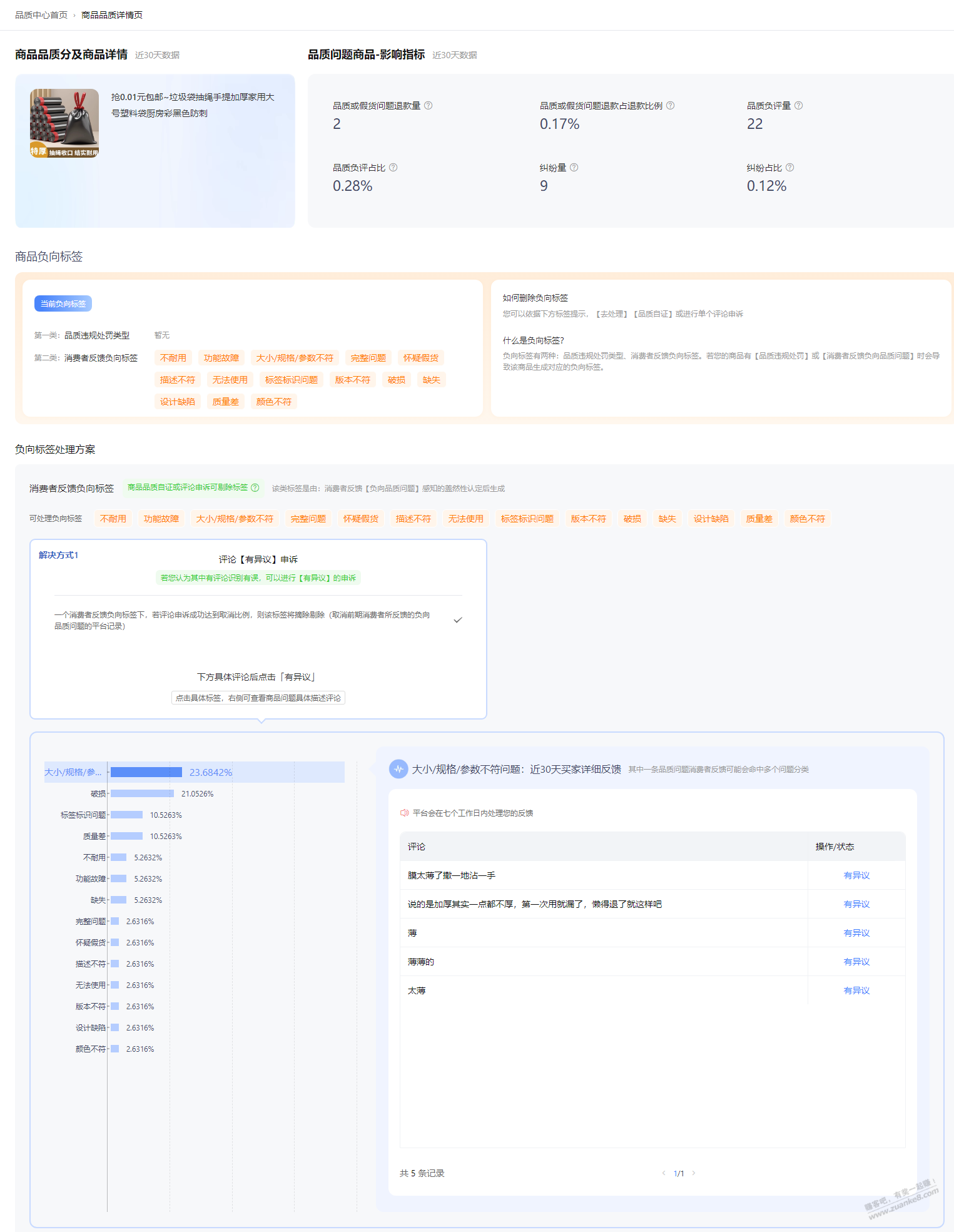Click the 破损 bar in the chart
Screen dimensions: 954x1232
[142, 793]
